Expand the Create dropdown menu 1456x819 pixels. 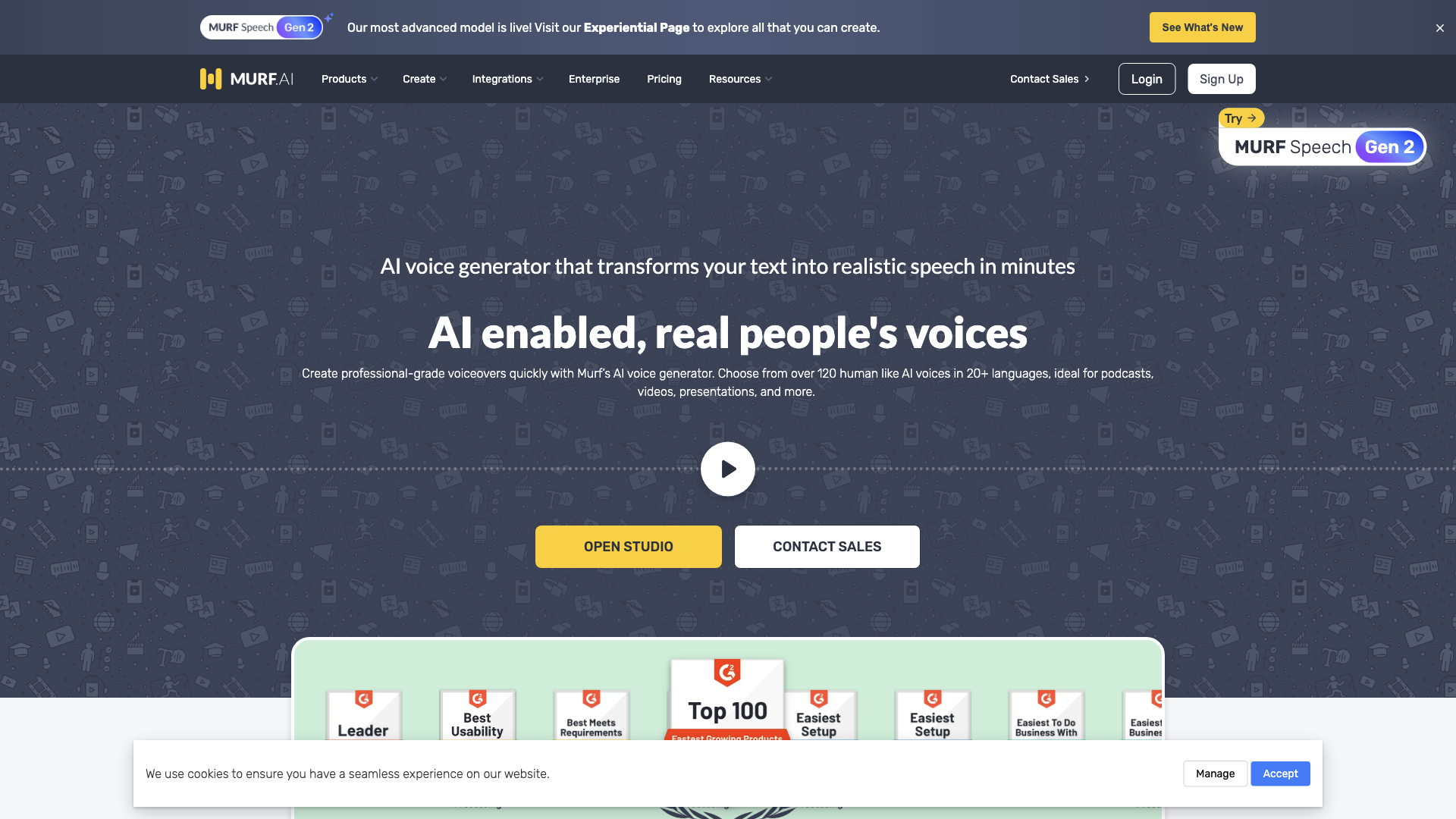(424, 78)
